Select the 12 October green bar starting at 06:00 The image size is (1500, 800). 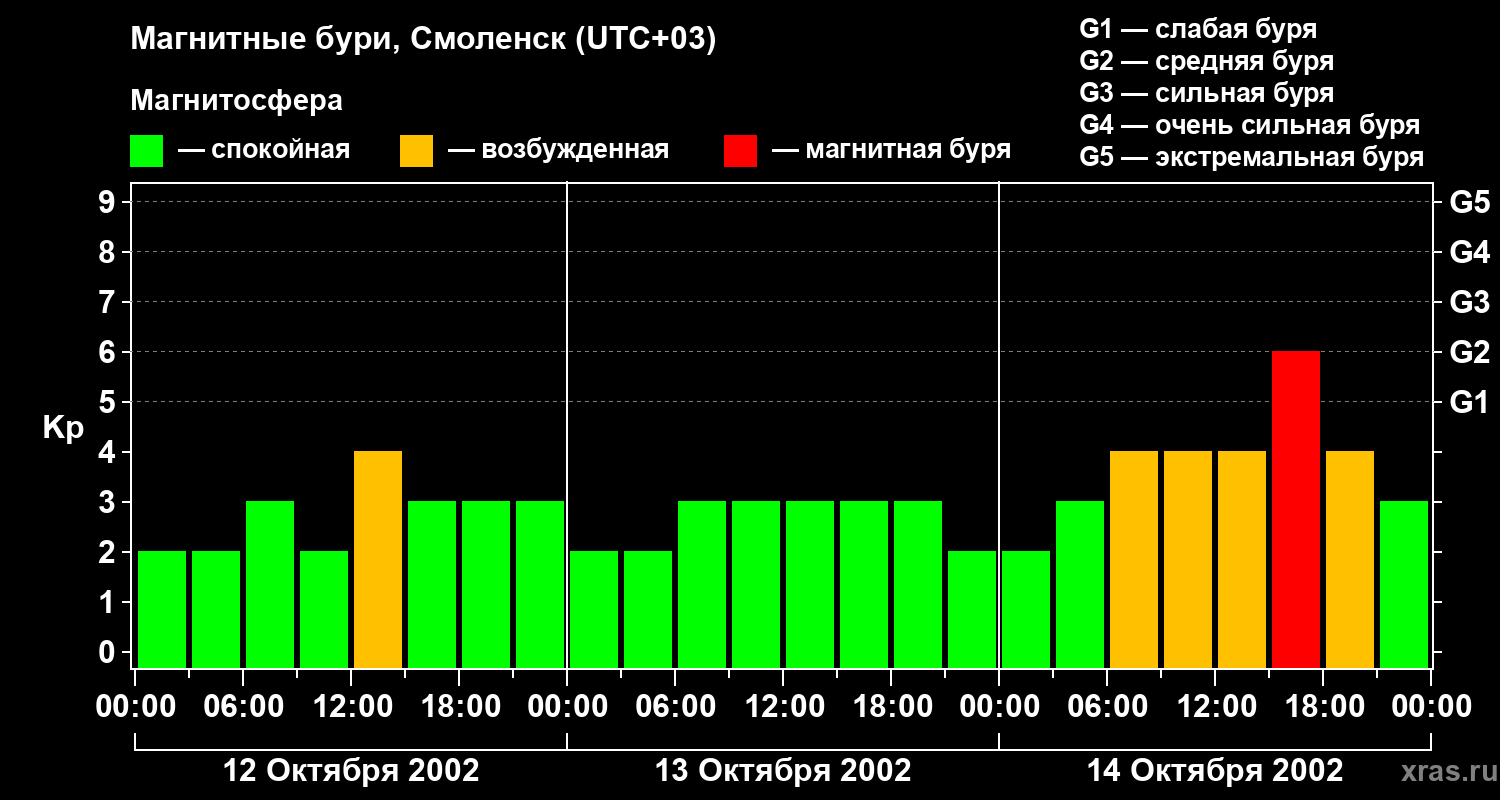(x=270, y=584)
